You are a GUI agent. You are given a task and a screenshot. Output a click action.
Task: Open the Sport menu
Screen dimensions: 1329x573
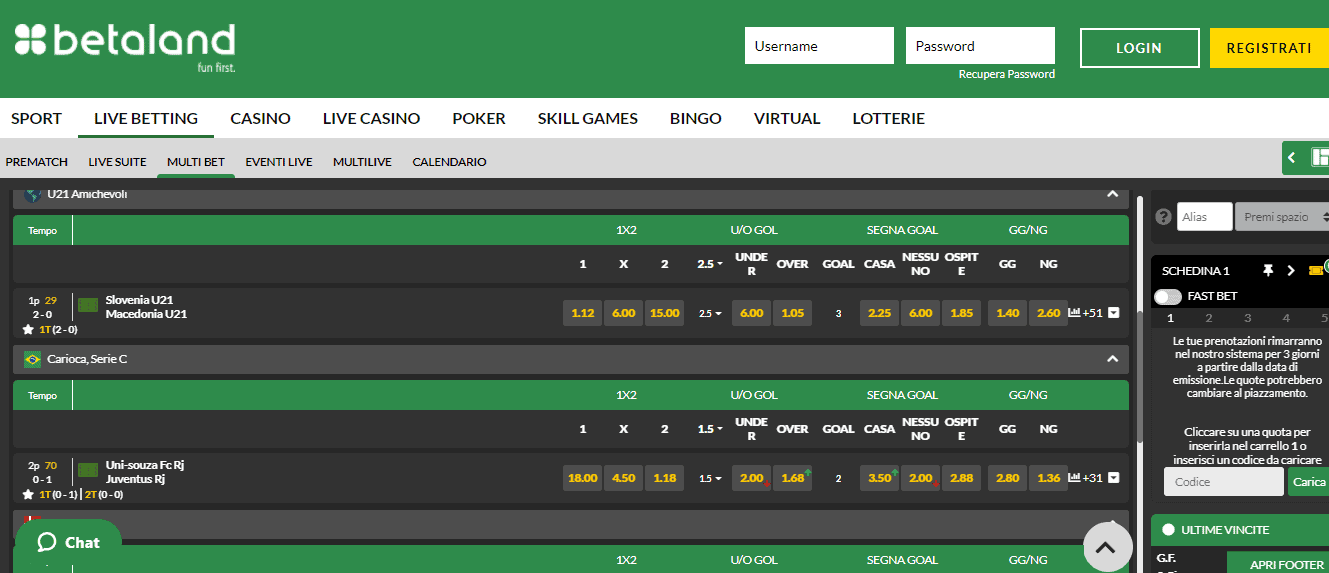tap(36, 118)
